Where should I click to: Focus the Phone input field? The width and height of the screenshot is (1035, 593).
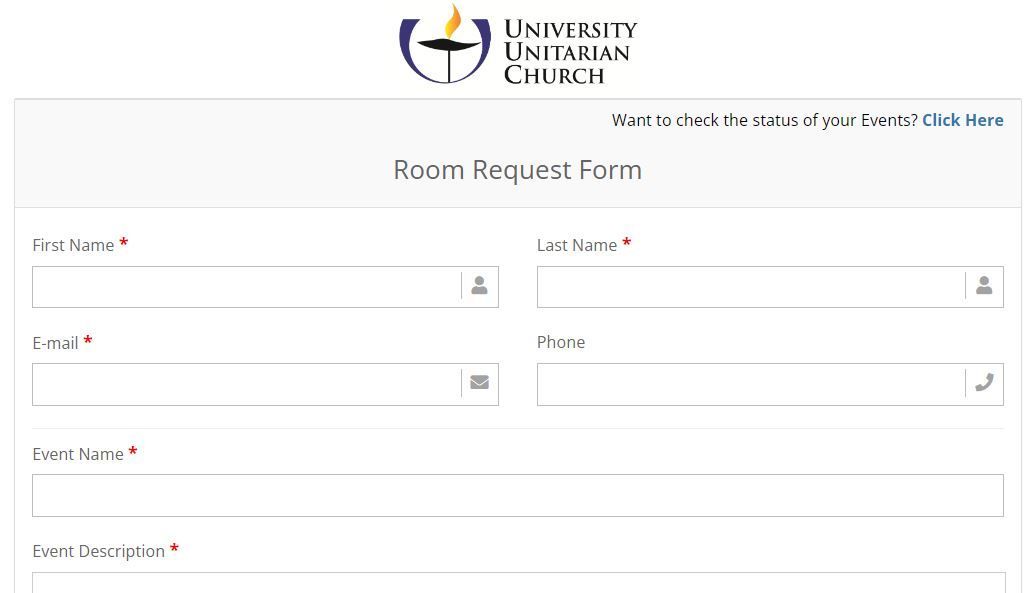751,384
